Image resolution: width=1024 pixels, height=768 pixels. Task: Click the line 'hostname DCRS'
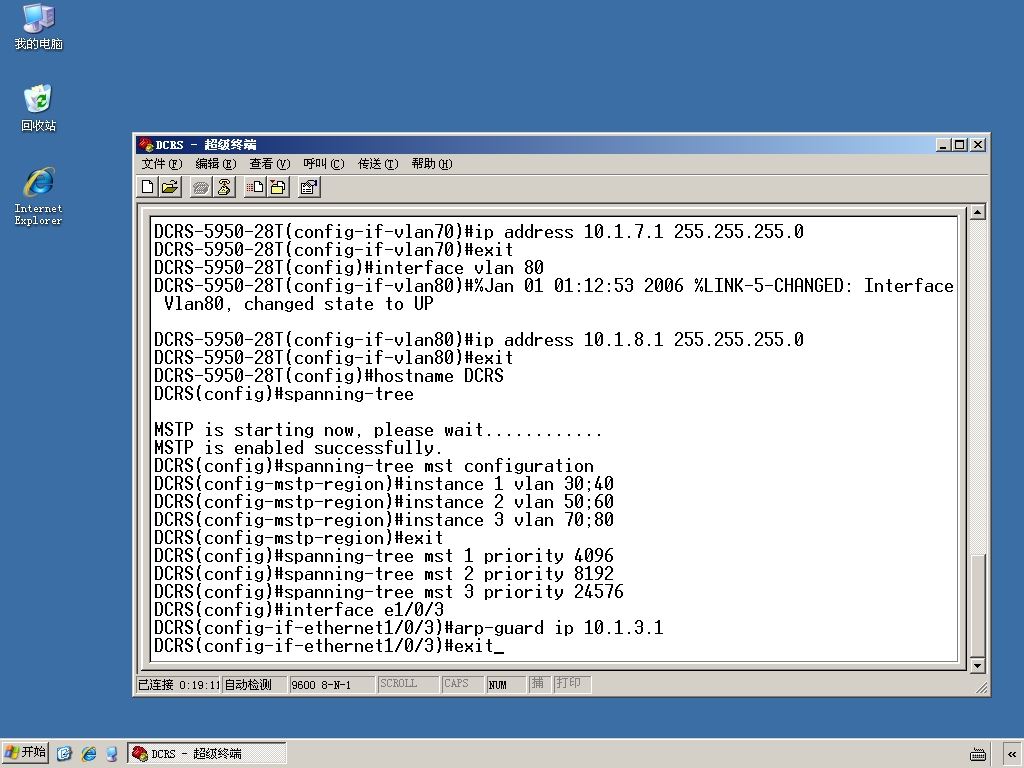[329, 376]
